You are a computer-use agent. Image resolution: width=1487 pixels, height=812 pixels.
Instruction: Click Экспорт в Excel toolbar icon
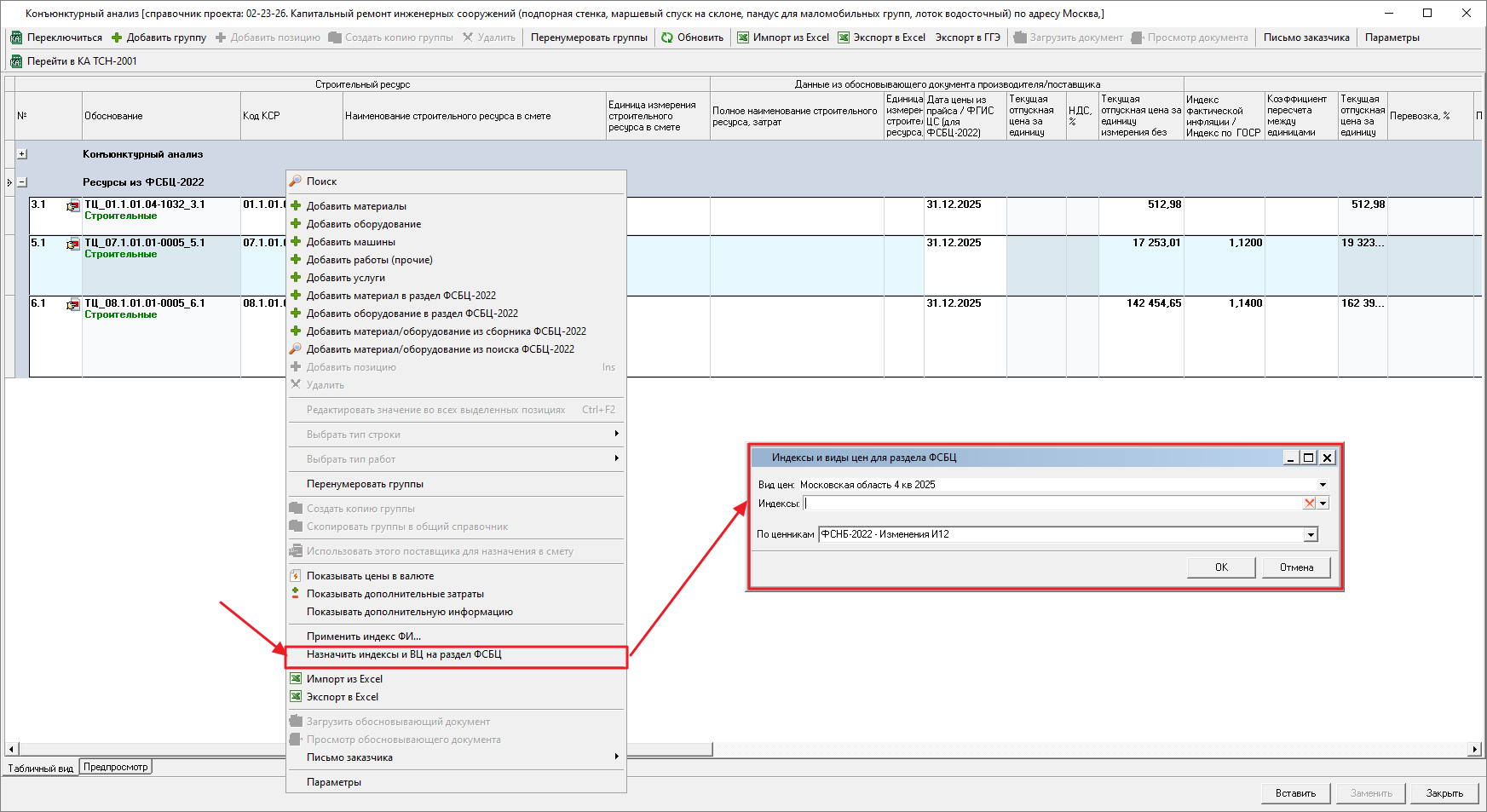point(844,37)
